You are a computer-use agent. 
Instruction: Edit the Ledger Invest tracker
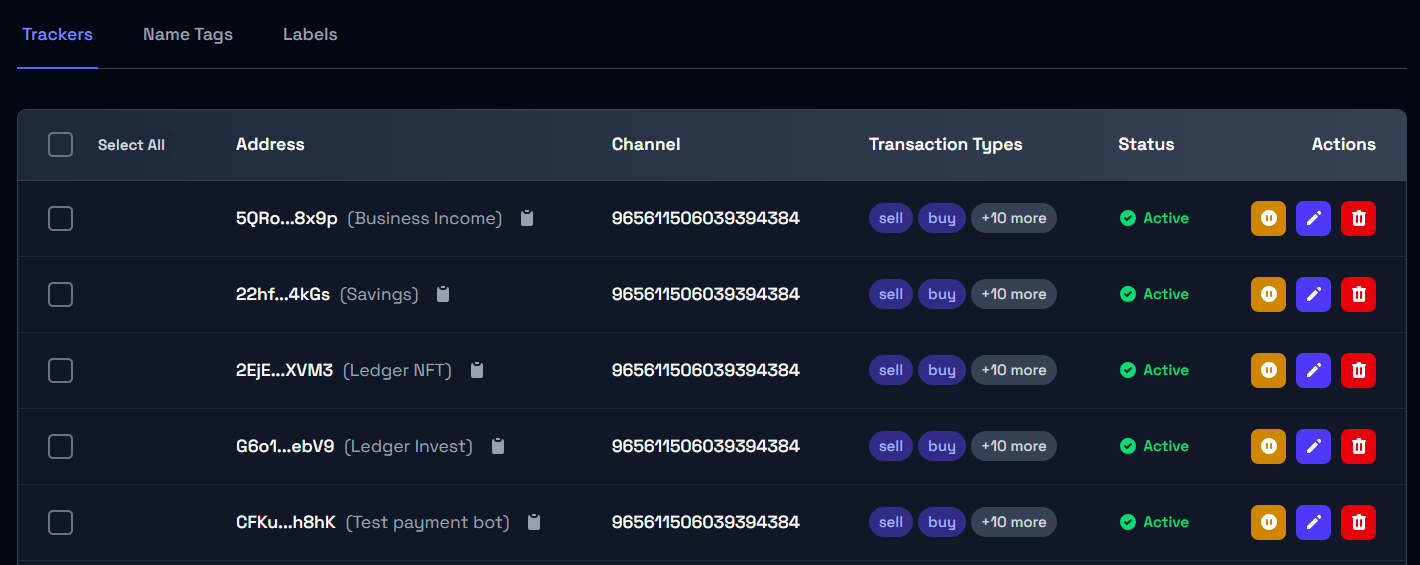(1313, 446)
